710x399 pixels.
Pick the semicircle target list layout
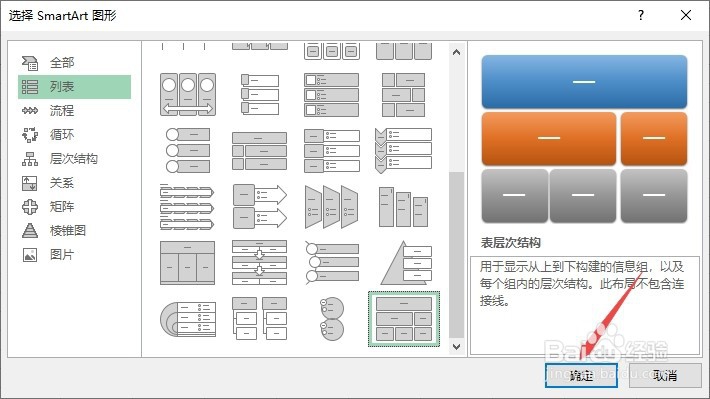pyautogui.click(x=188, y=319)
